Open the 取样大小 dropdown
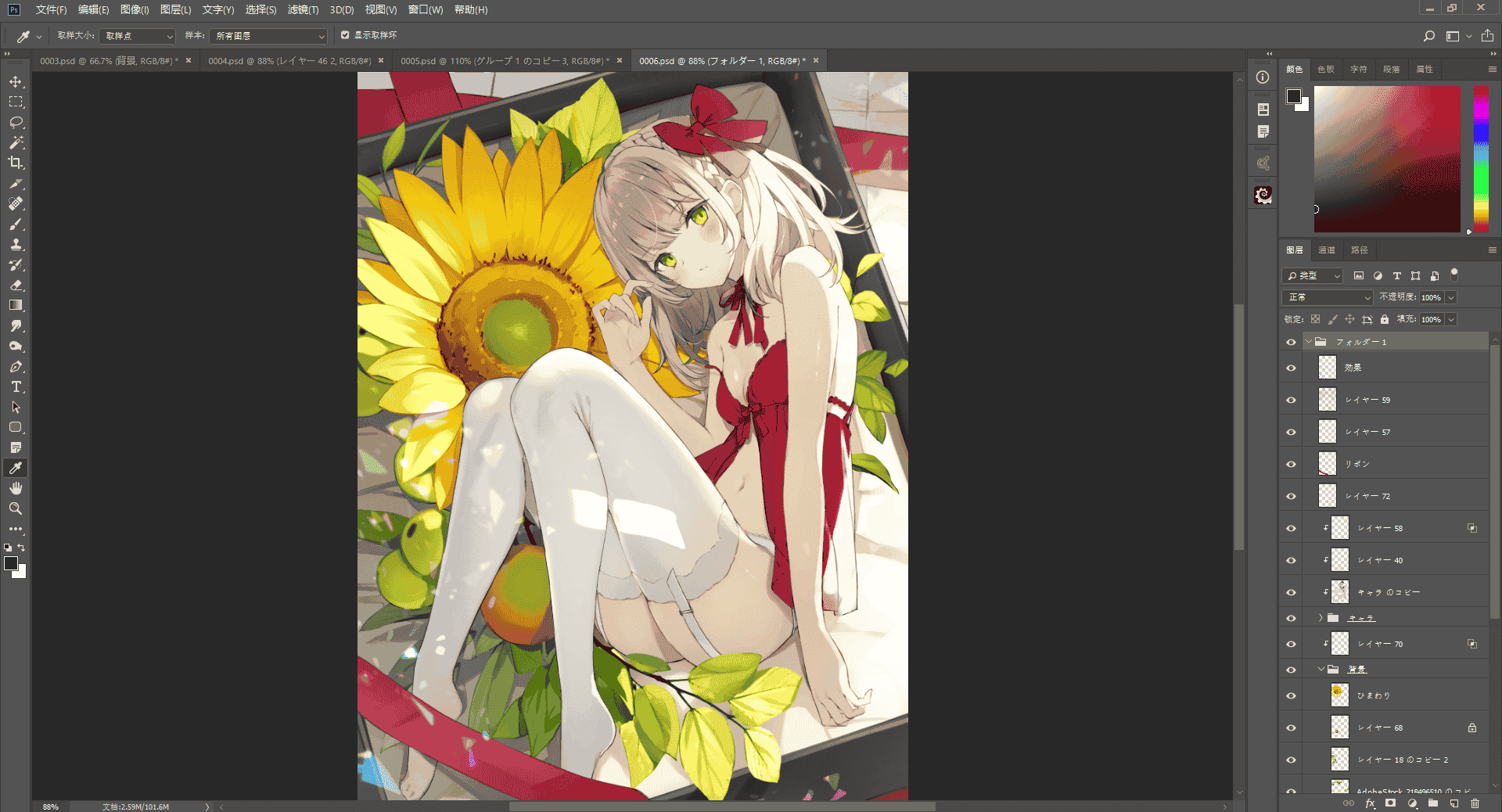 point(137,36)
